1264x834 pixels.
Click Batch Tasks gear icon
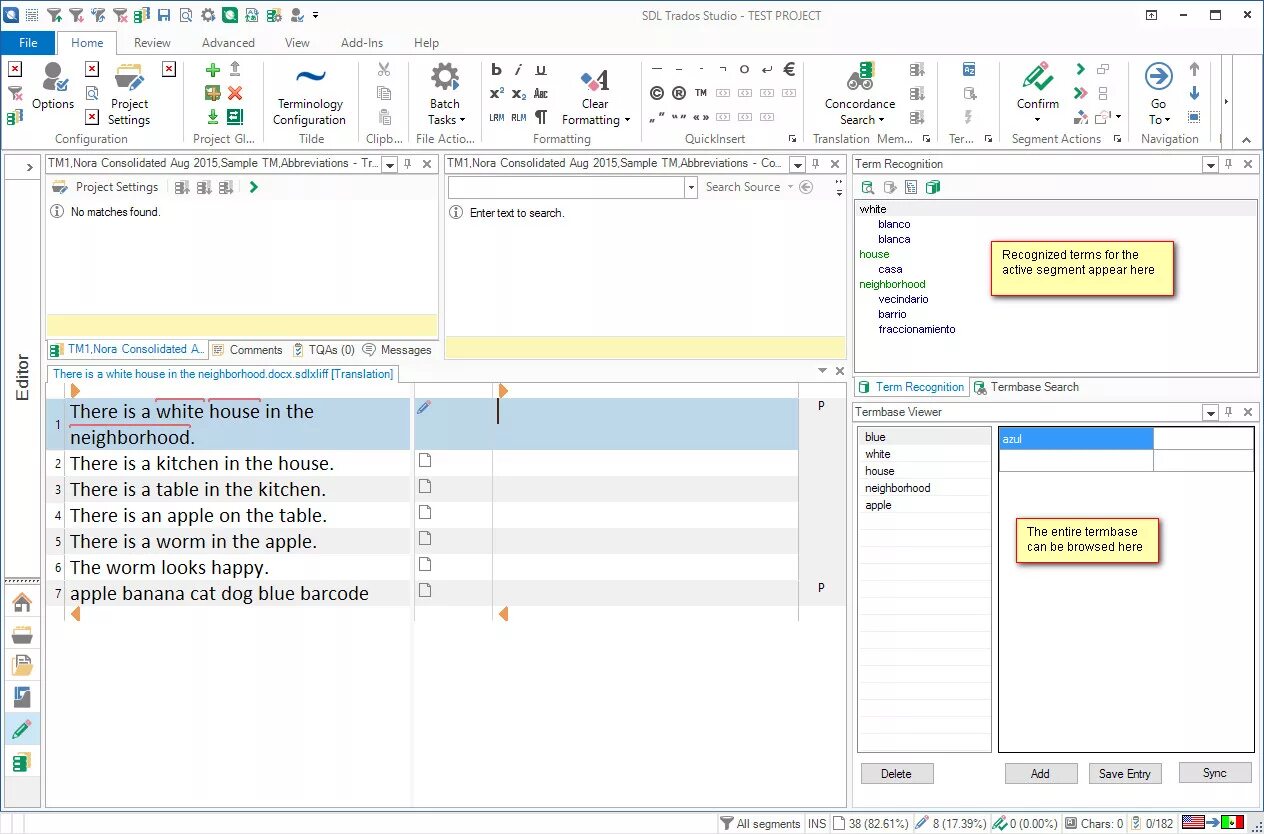point(444,77)
